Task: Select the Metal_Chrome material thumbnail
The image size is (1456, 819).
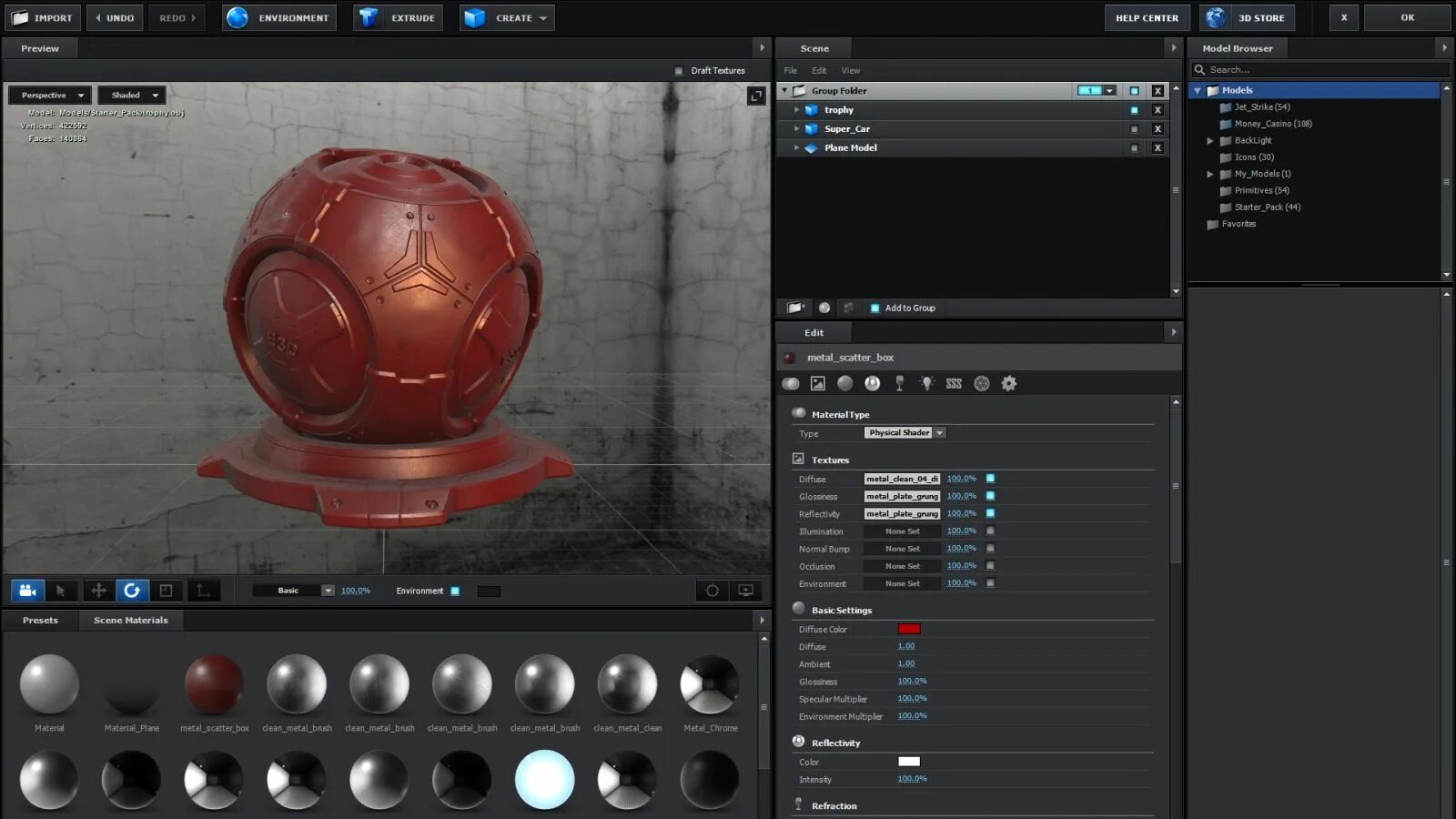Action: coord(710,685)
